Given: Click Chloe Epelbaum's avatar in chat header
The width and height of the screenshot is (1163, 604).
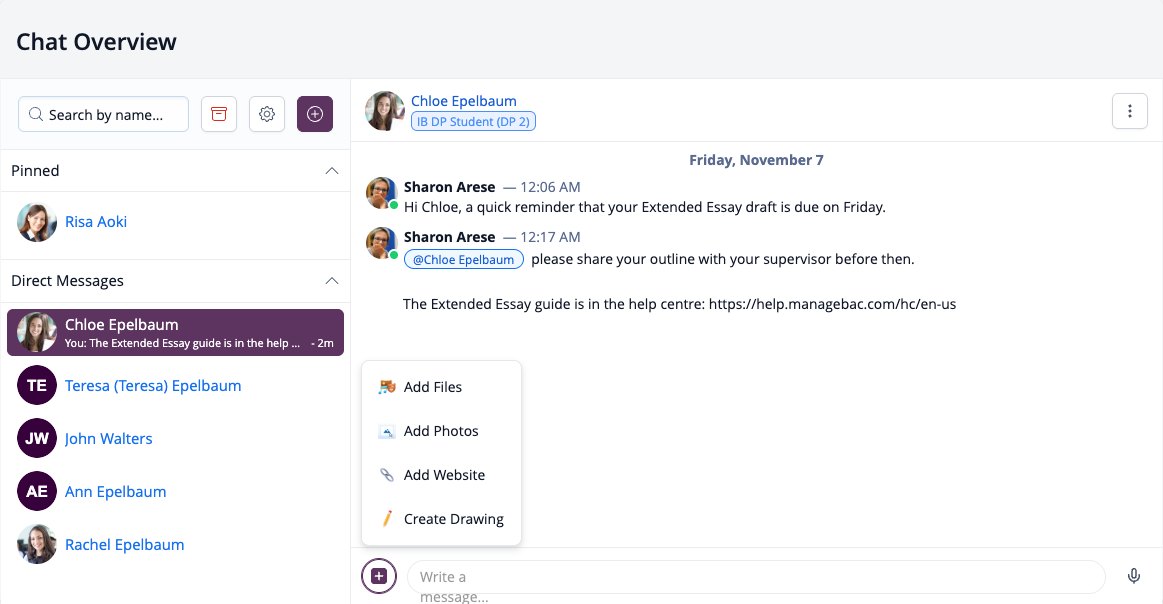Looking at the screenshot, I should [x=384, y=111].
